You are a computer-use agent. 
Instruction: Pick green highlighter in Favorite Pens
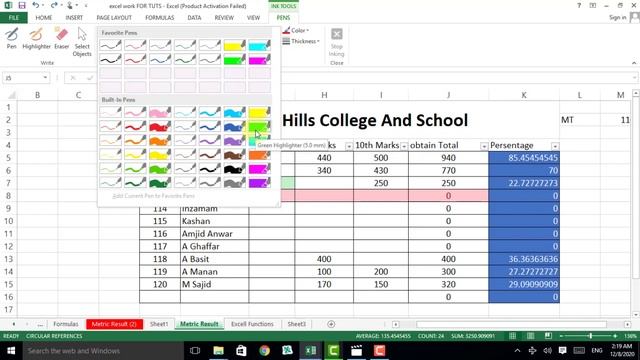235,60
